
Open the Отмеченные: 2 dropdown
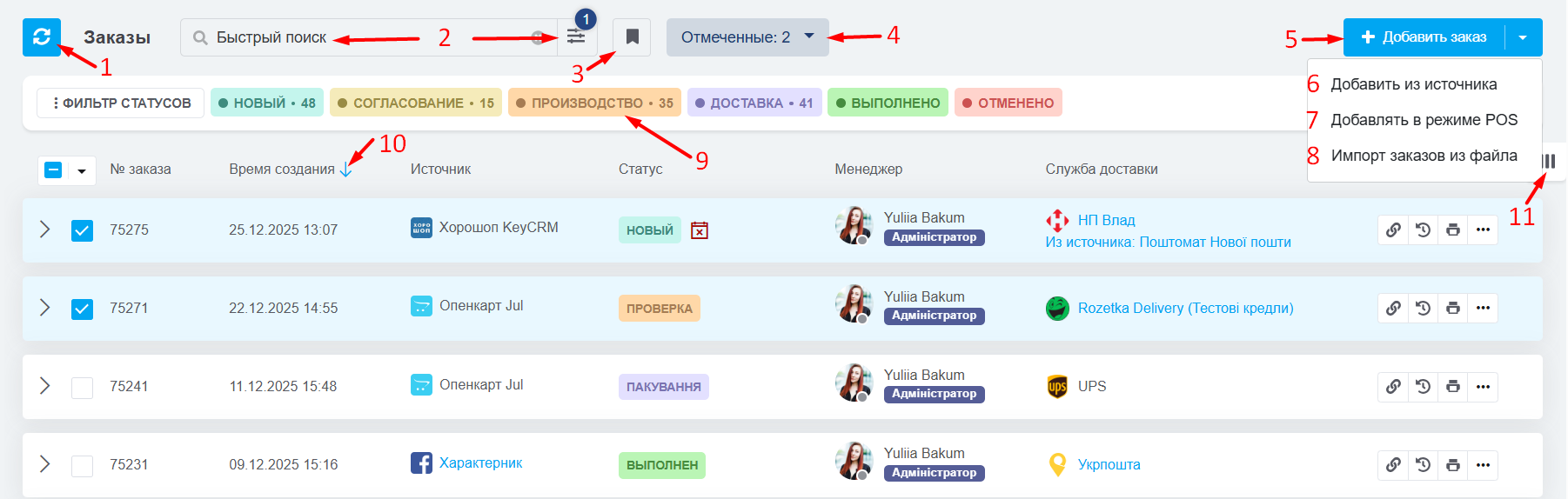click(747, 37)
